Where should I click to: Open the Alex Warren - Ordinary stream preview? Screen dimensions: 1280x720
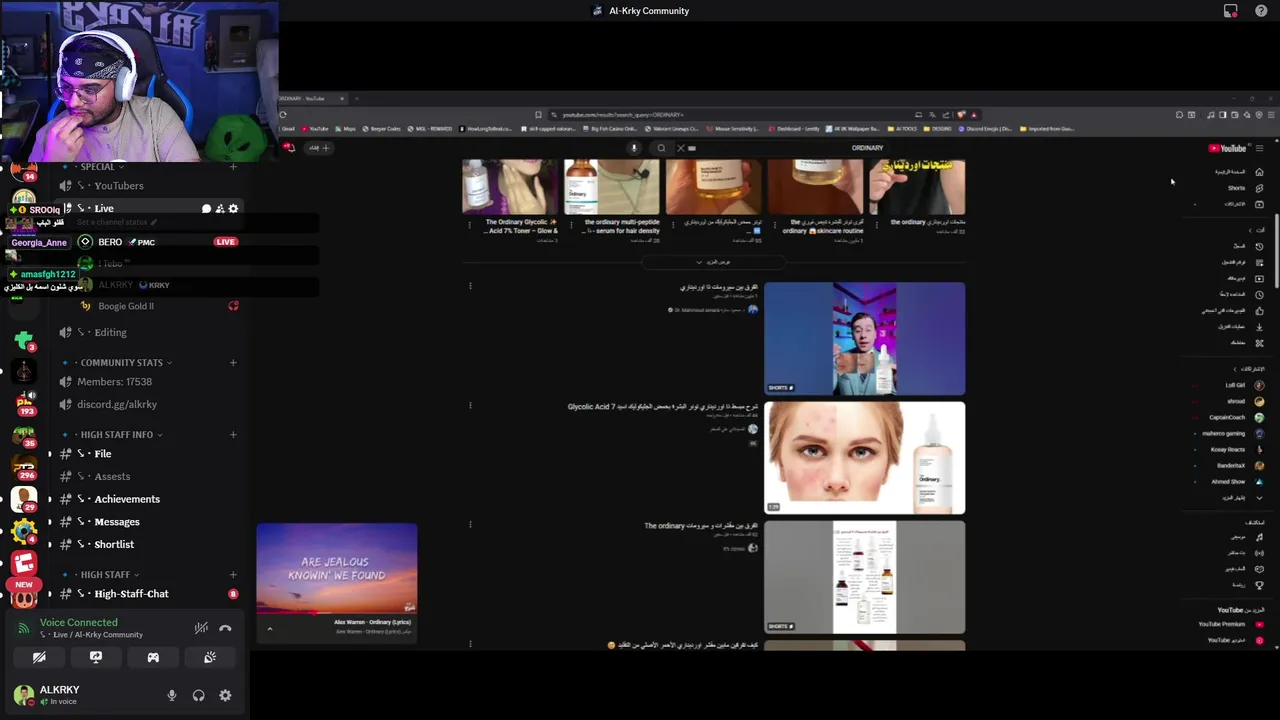tap(337, 568)
